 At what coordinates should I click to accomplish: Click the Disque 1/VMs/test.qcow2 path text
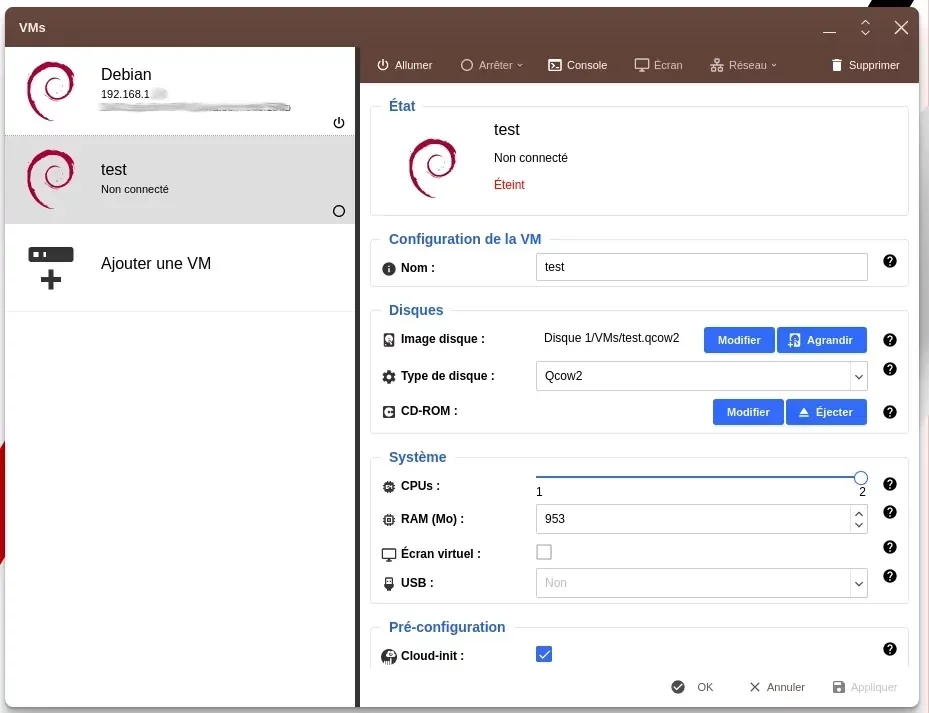(x=611, y=338)
